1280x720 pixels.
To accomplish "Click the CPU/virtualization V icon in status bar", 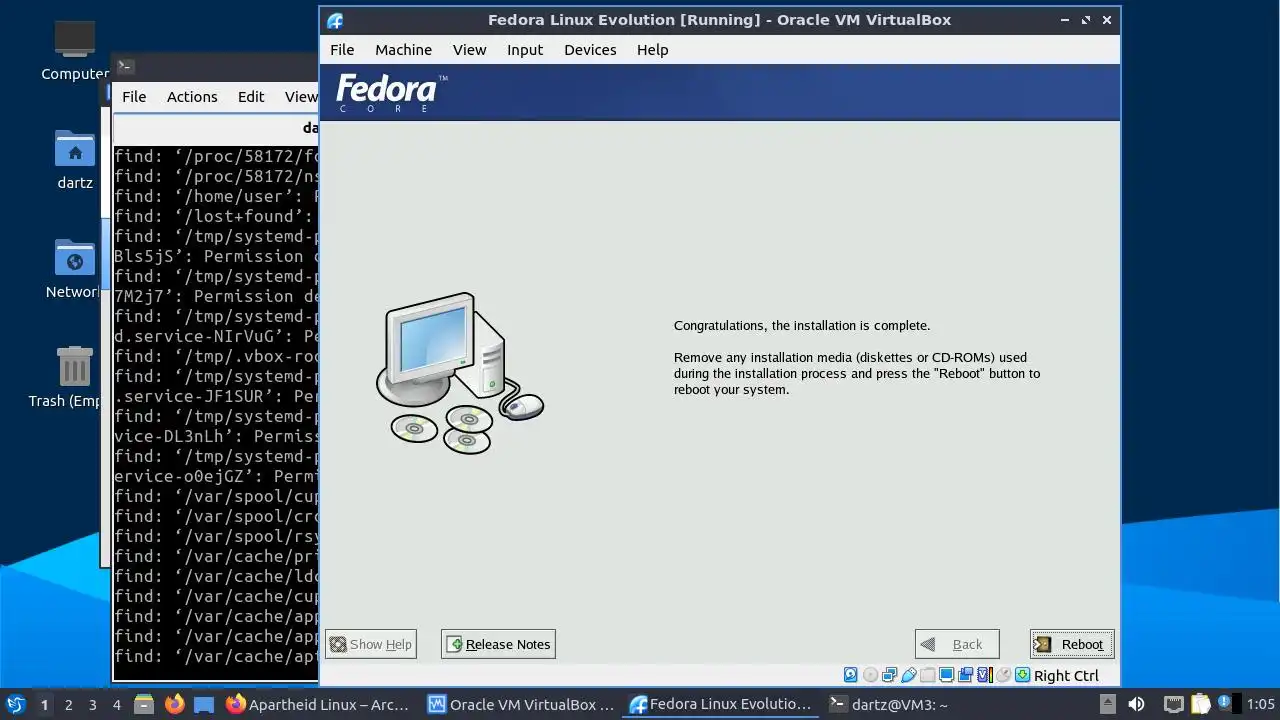I will (984, 675).
